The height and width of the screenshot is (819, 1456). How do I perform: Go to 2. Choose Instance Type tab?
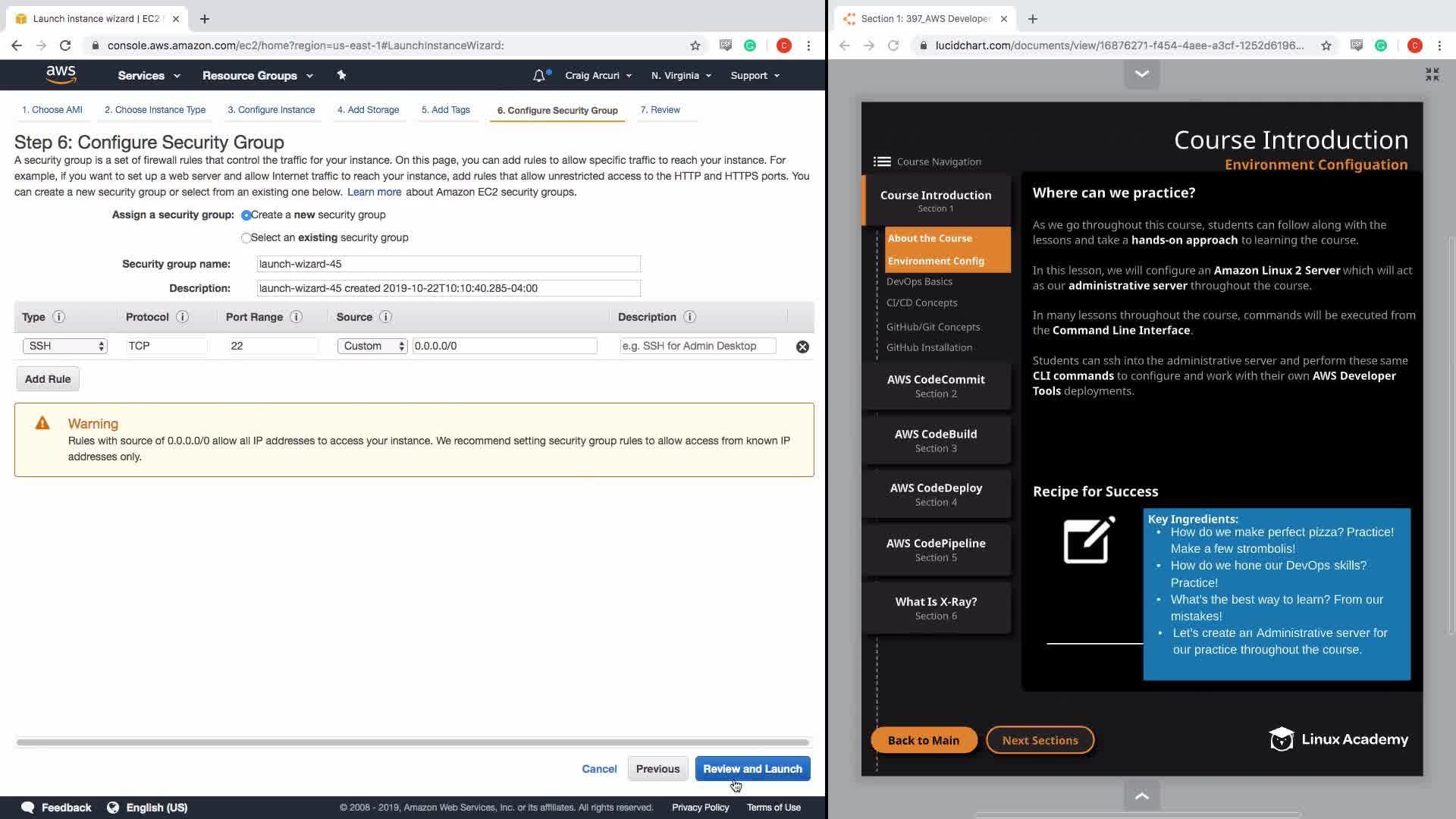[155, 110]
